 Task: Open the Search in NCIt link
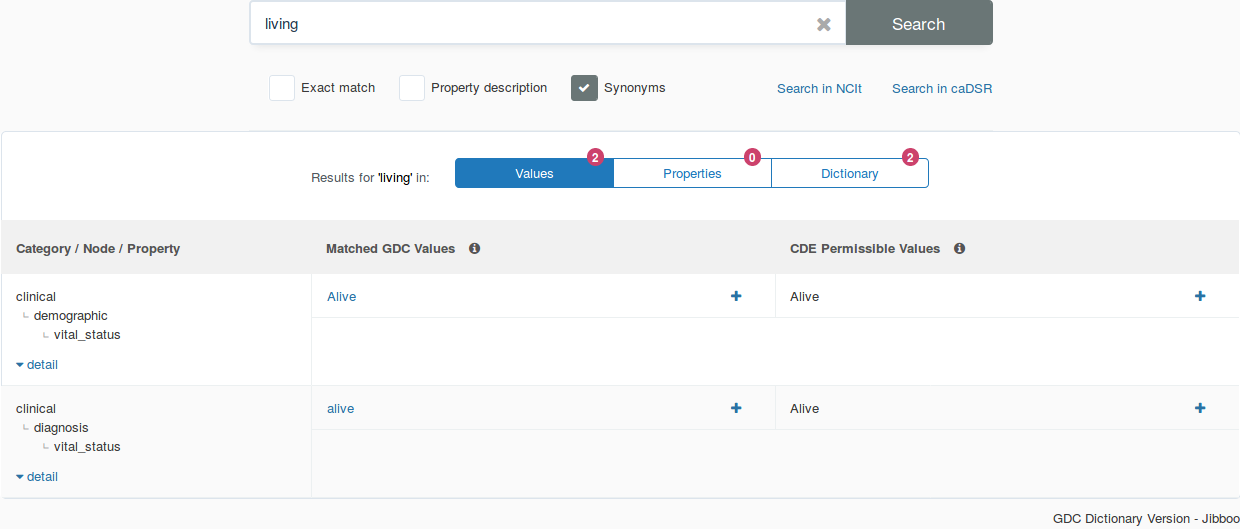[819, 88]
